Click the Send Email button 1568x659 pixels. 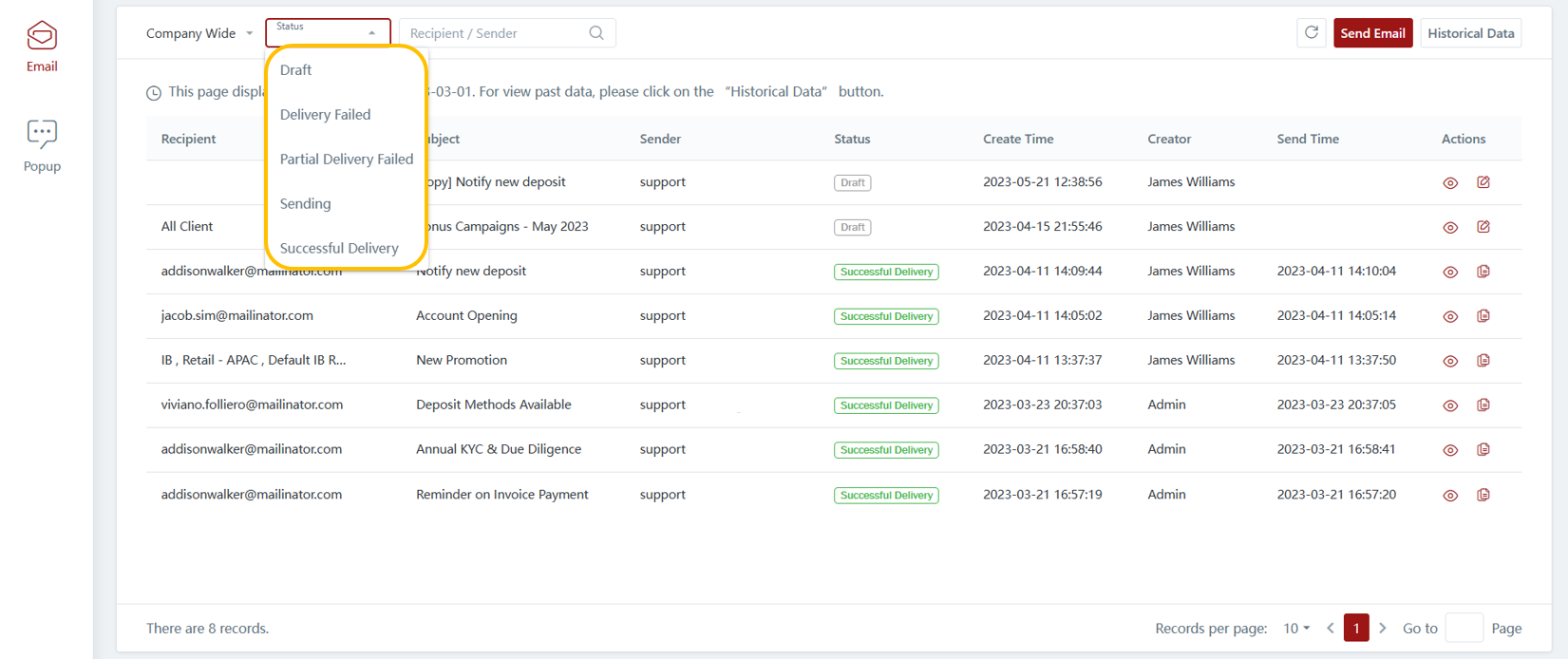tap(1372, 33)
